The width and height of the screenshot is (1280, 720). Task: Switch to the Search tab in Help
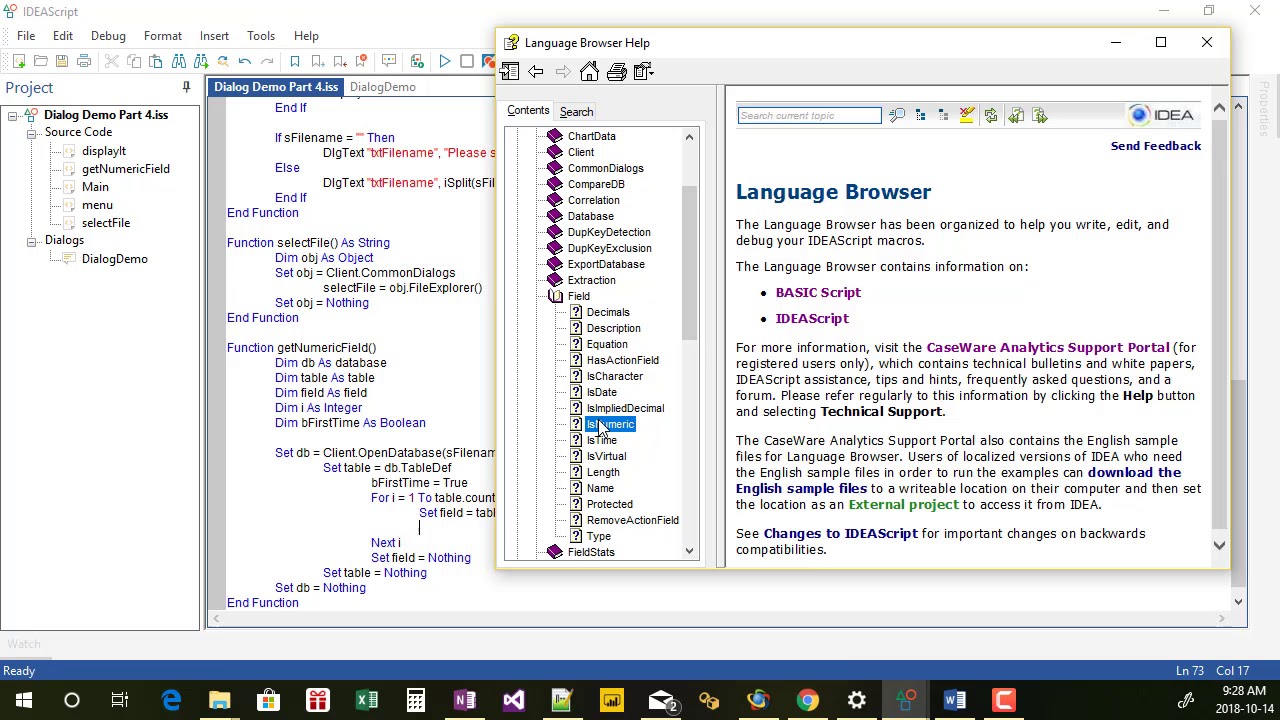click(576, 112)
